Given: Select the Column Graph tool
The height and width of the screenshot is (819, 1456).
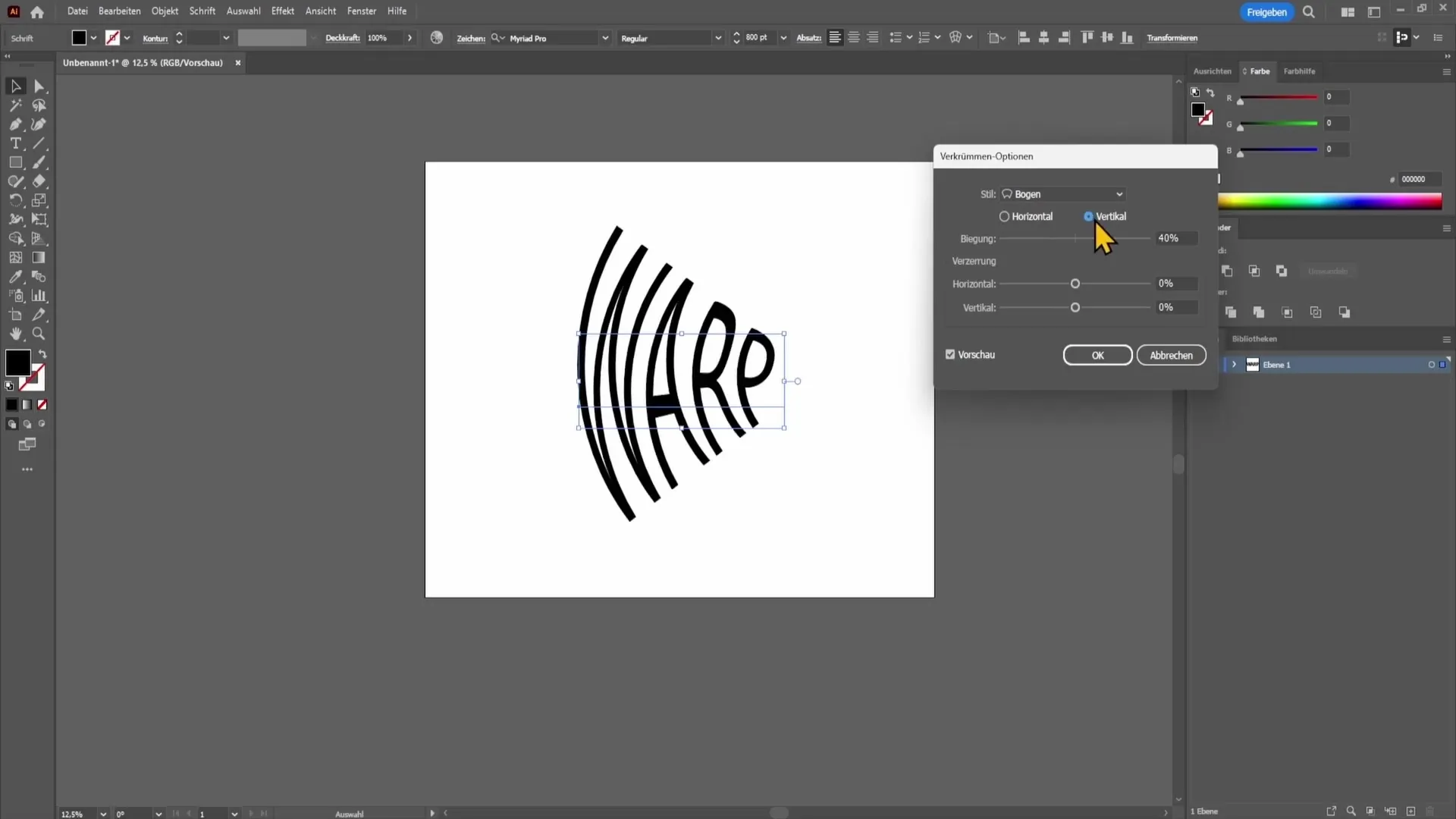Looking at the screenshot, I should 39,296.
